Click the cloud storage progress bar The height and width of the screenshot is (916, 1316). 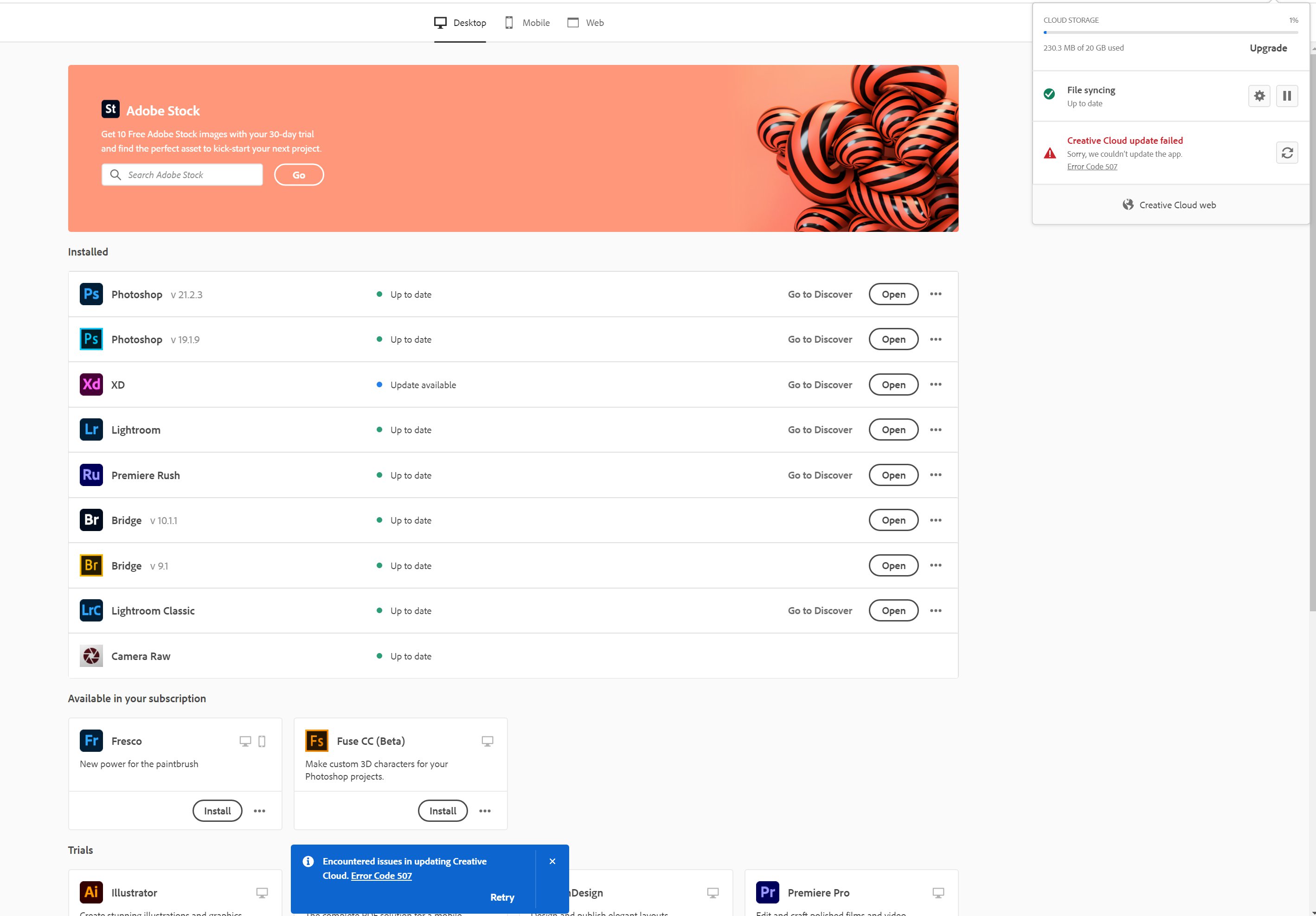click(1169, 32)
